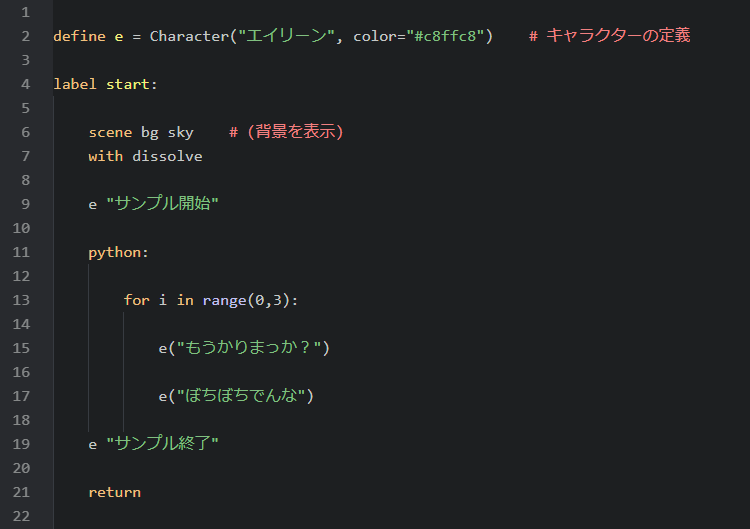
Task: Click line number 2 in the gutter
Action: click(25, 36)
